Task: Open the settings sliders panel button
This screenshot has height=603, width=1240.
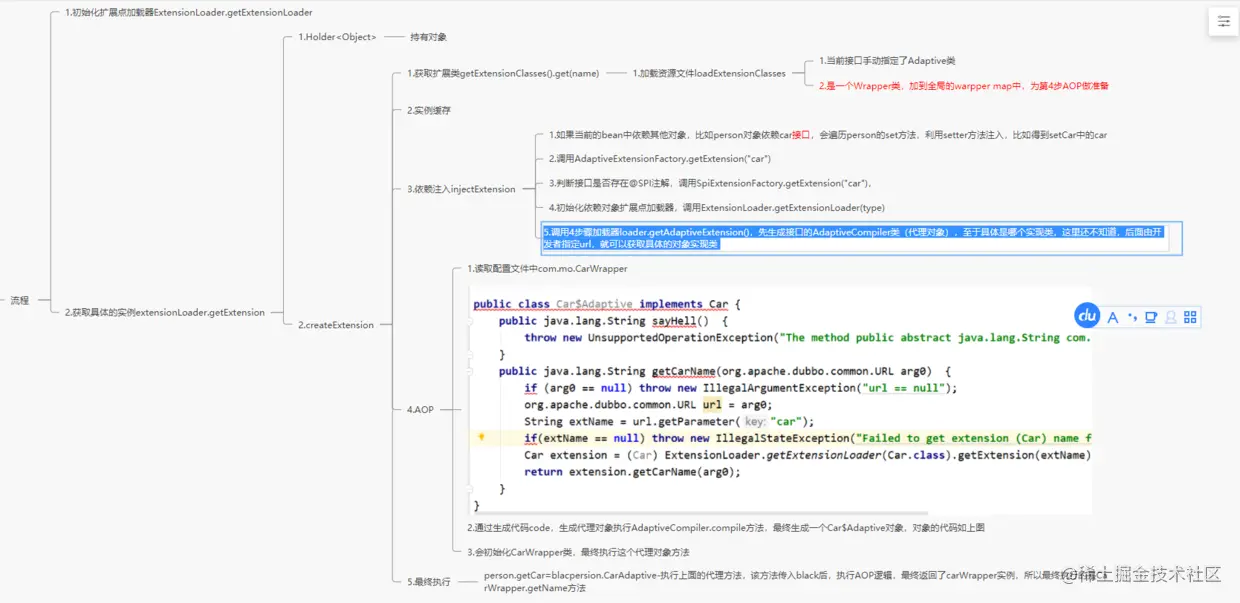Action: coord(1223,21)
